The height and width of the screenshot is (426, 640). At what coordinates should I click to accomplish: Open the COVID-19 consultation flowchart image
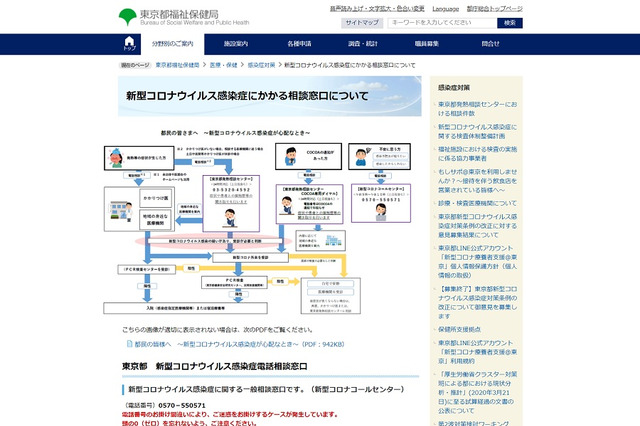[258, 222]
